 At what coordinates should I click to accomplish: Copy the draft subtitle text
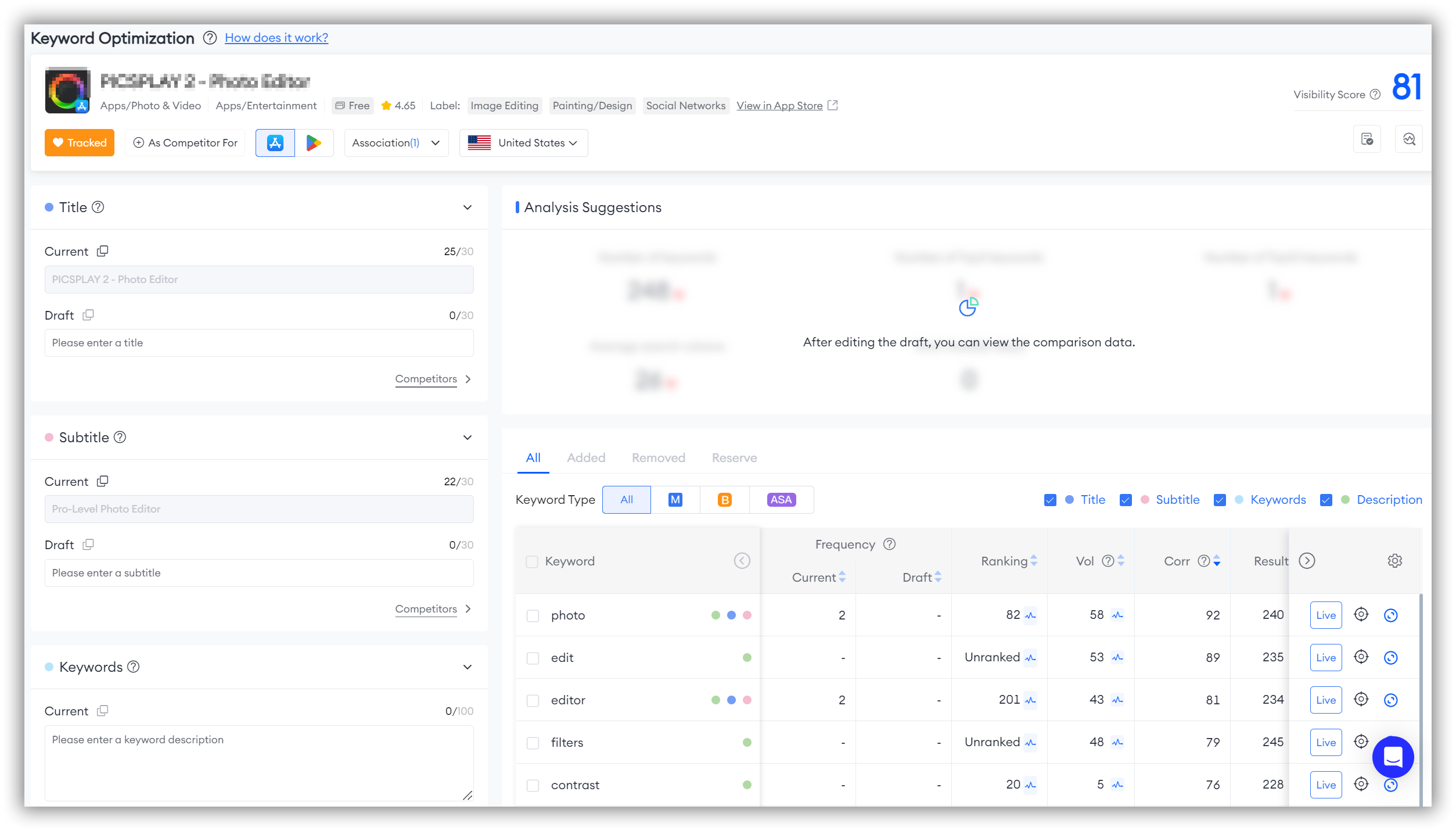pyautogui.click(x=88, y=545)
